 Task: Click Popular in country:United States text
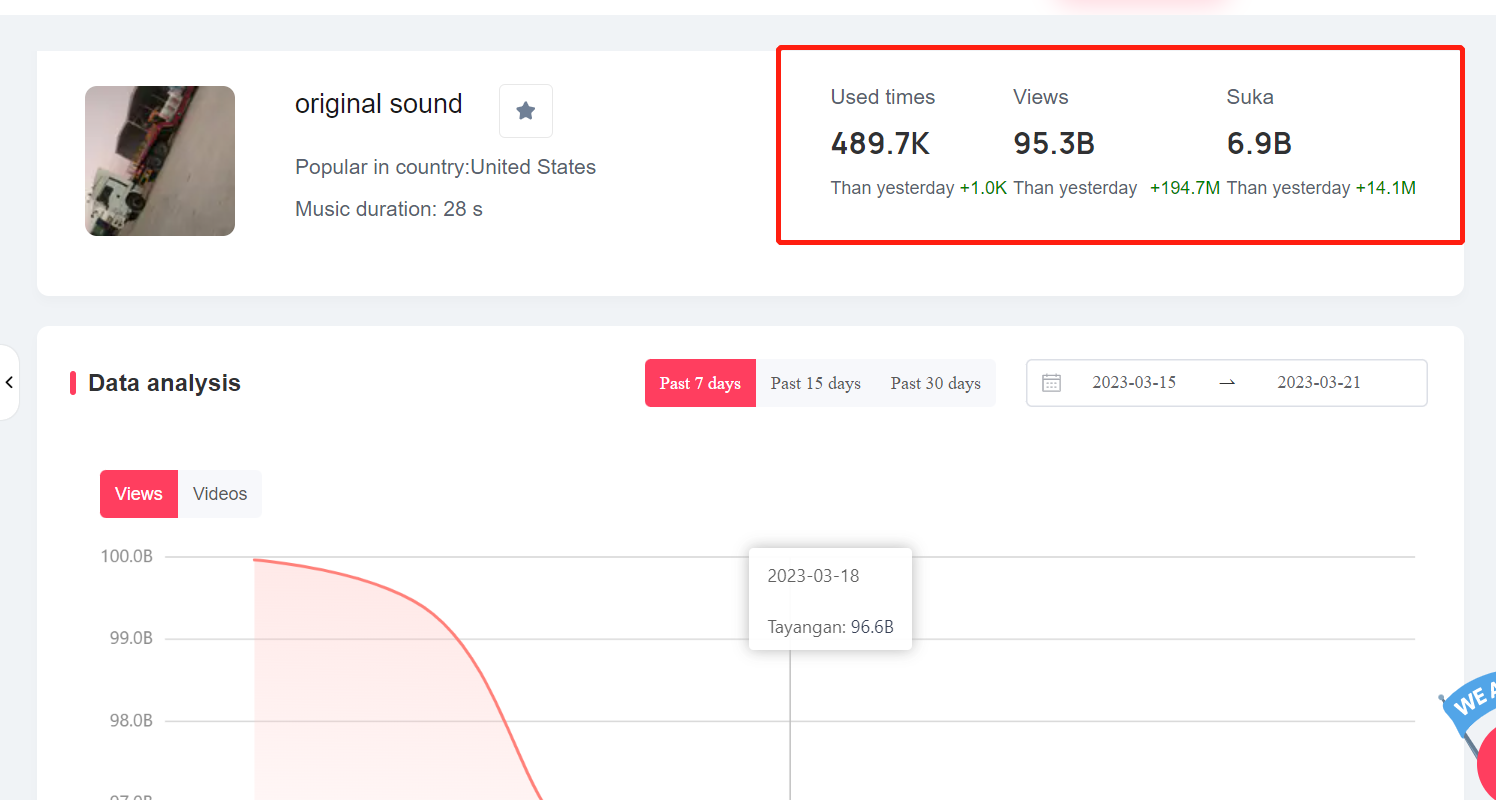point(446,167)
